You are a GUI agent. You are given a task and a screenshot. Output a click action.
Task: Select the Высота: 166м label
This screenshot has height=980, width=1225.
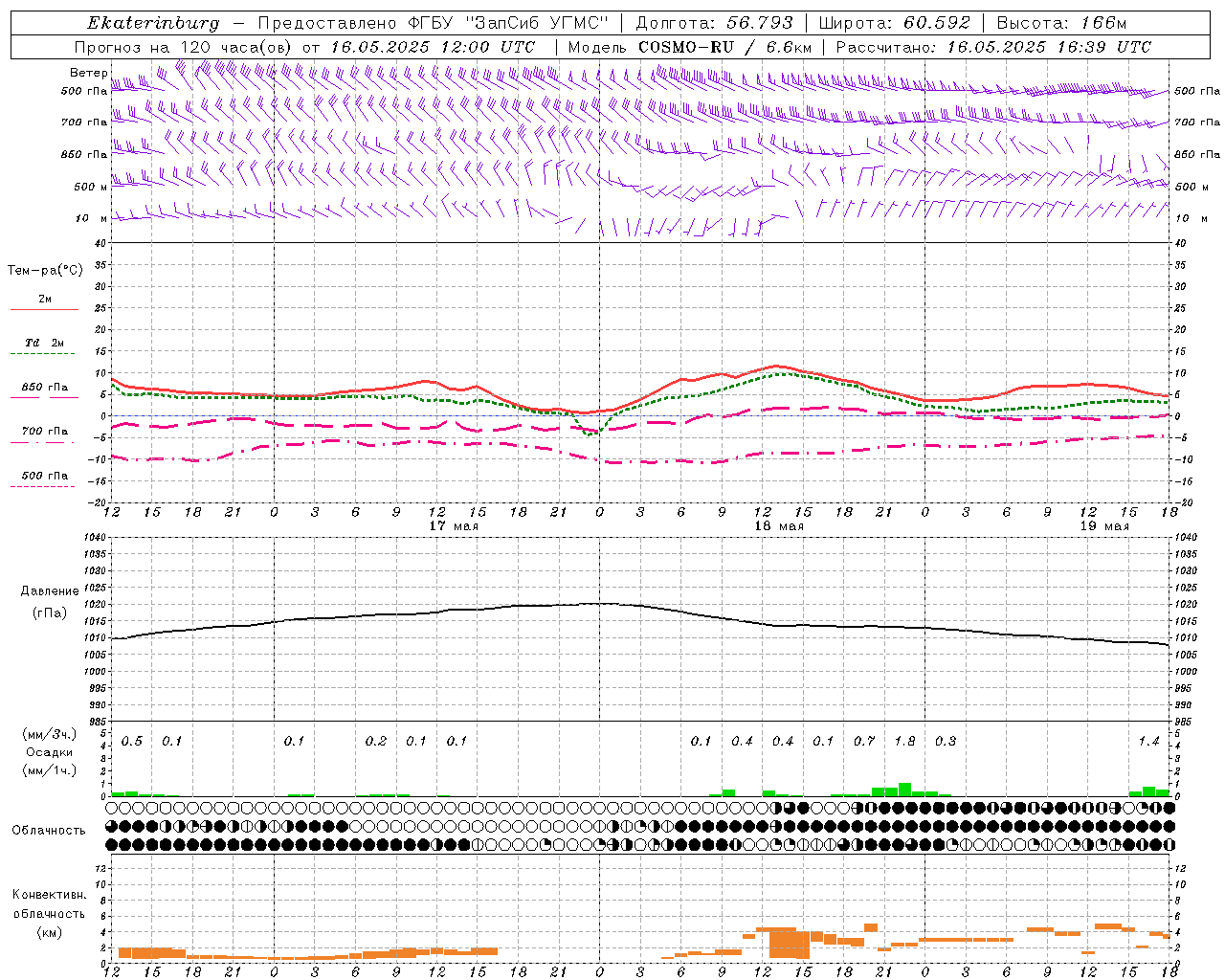point(1061,23)
